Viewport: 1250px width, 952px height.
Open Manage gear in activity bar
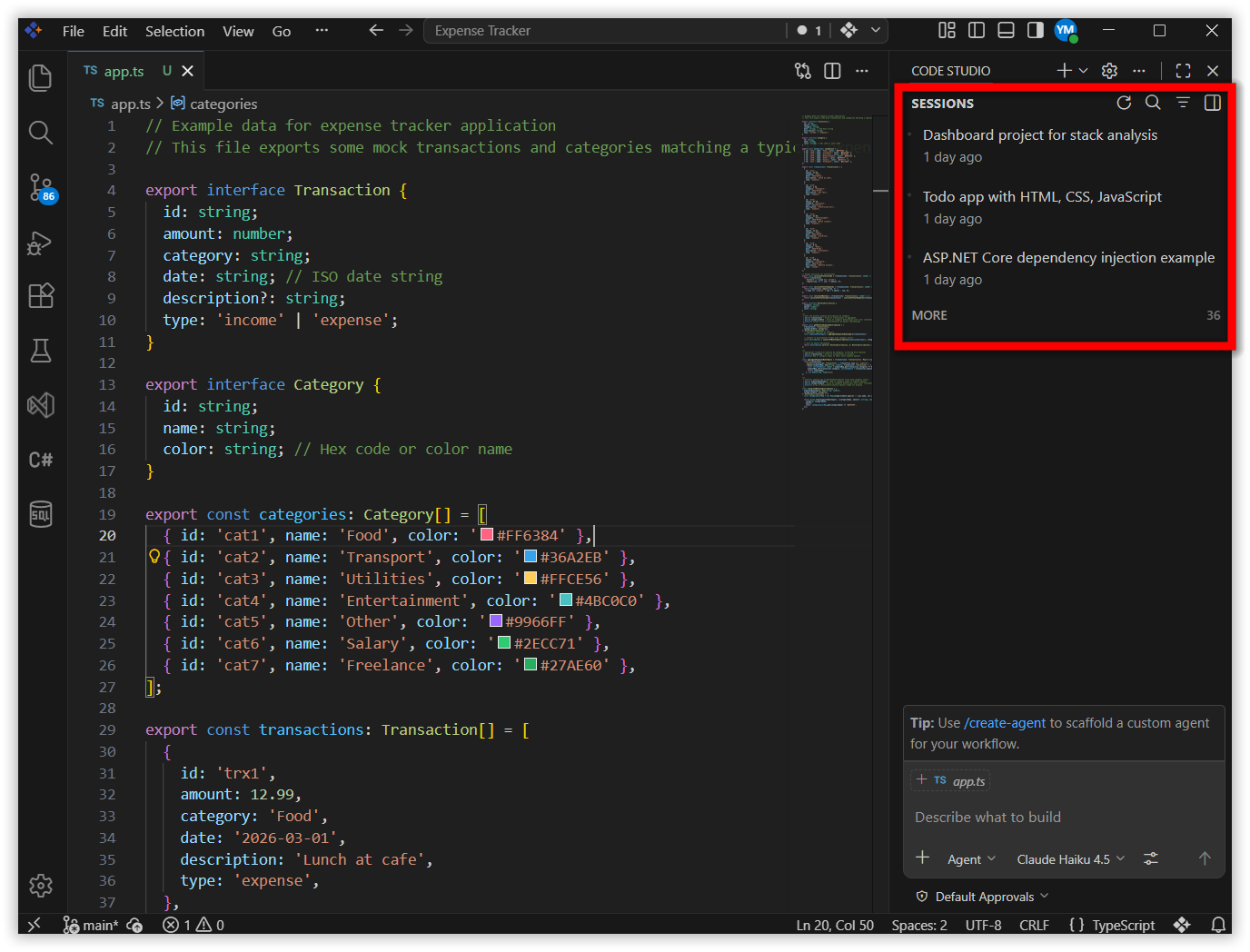tap(41, 885)
